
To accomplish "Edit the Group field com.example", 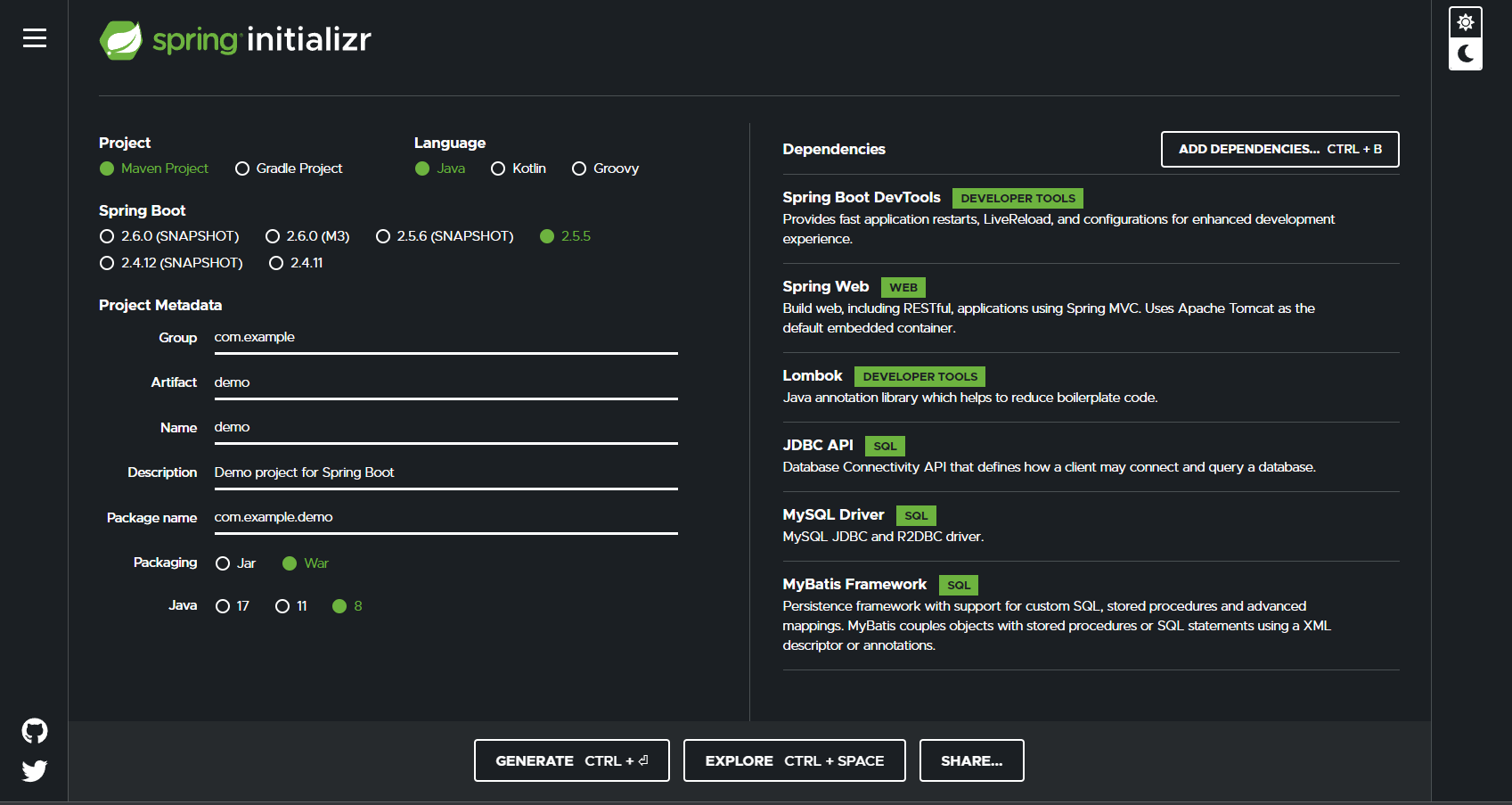I will 445,338.
